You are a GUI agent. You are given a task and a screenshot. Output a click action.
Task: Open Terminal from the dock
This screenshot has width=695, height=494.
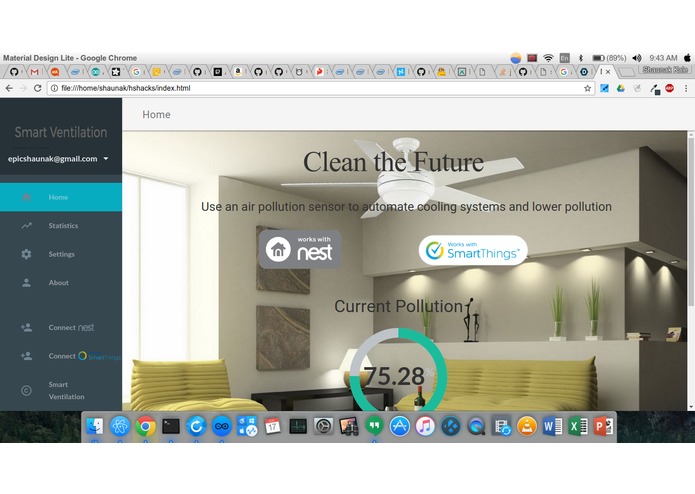click(x=171, y=427)
